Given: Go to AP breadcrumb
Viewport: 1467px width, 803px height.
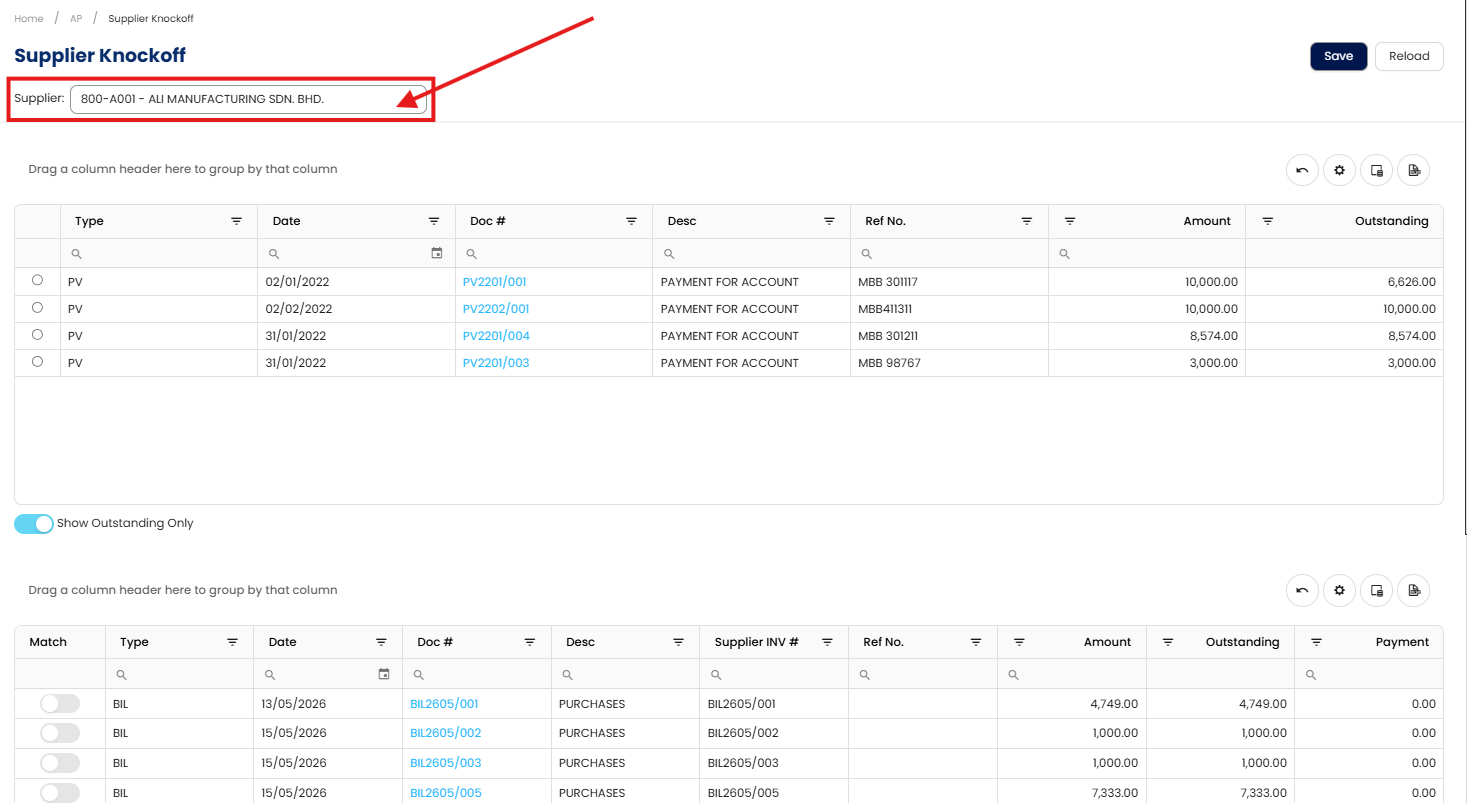Looking at the screenshot, I should 76,19.
